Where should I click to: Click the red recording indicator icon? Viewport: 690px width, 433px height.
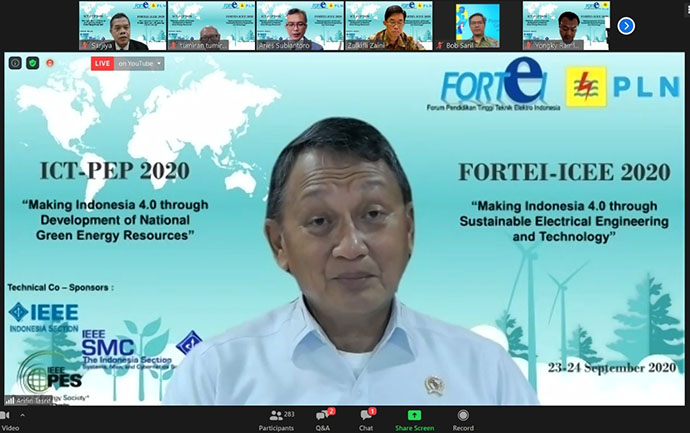[x=49, y=63]
